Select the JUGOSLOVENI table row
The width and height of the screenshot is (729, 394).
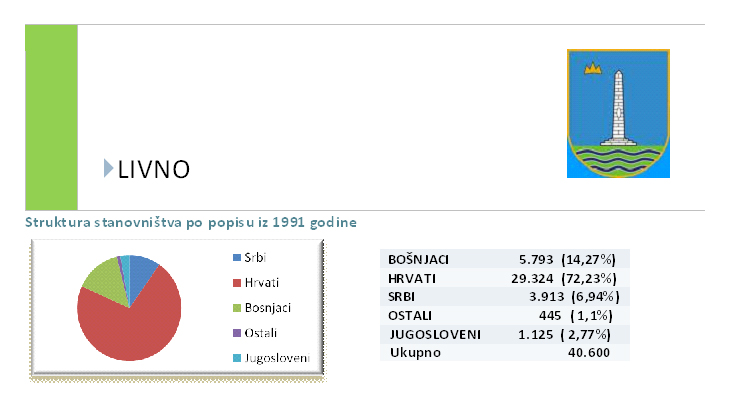(x=505, y=334)
